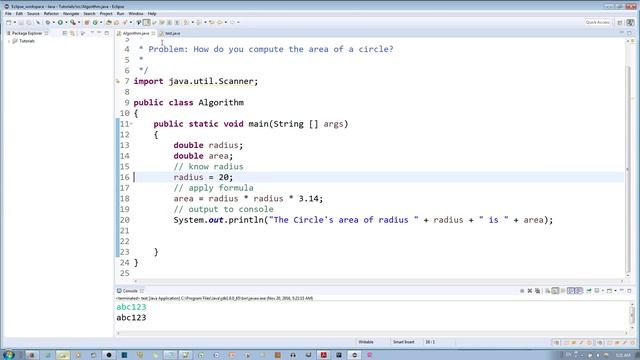Open the New Java Class dropdown arrow
This screenshot has width=640, height=360.
[x=101, y=22]
